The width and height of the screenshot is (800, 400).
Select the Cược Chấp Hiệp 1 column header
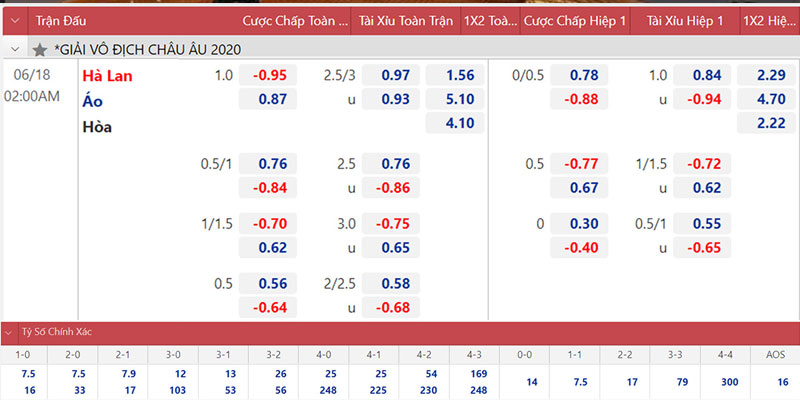tap(575, 20)
